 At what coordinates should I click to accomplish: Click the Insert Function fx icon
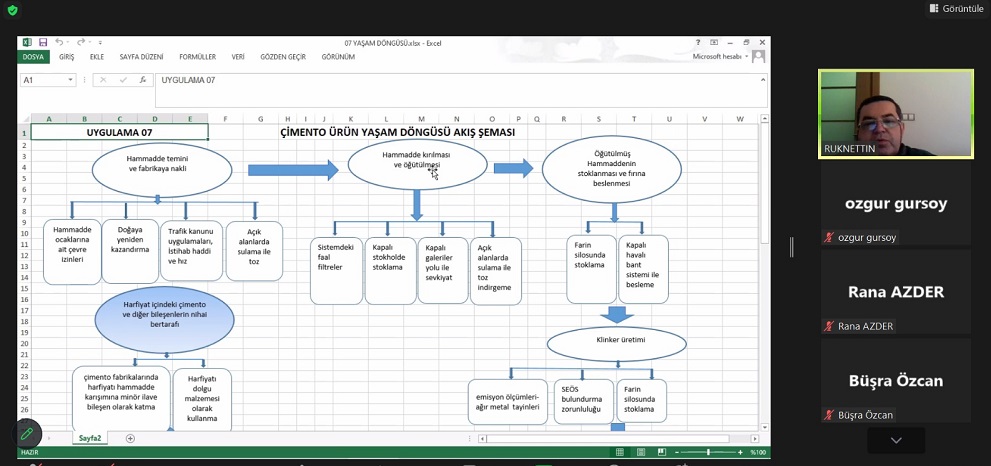click(x=143, y=80)
